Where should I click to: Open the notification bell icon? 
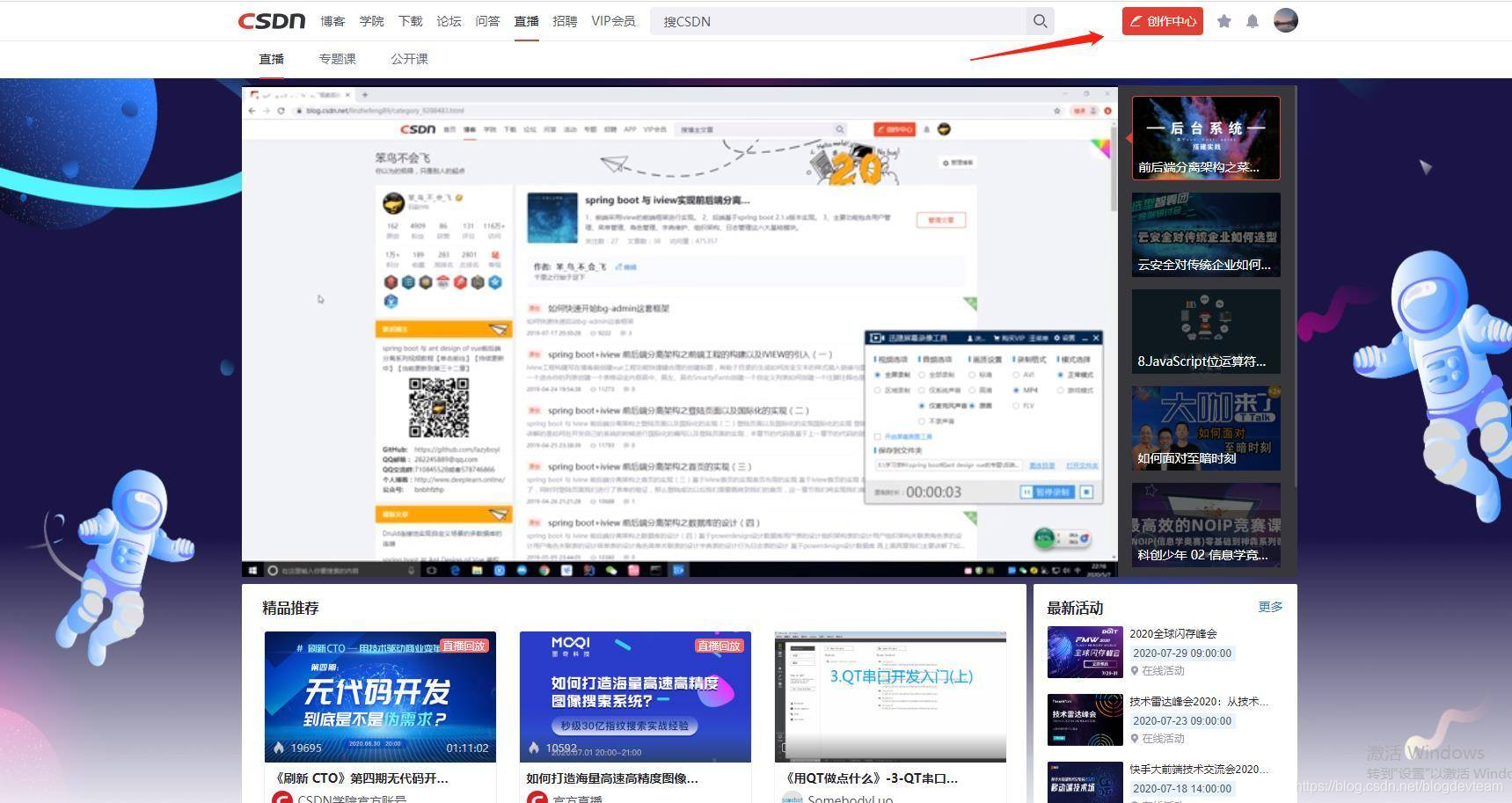1253,21
